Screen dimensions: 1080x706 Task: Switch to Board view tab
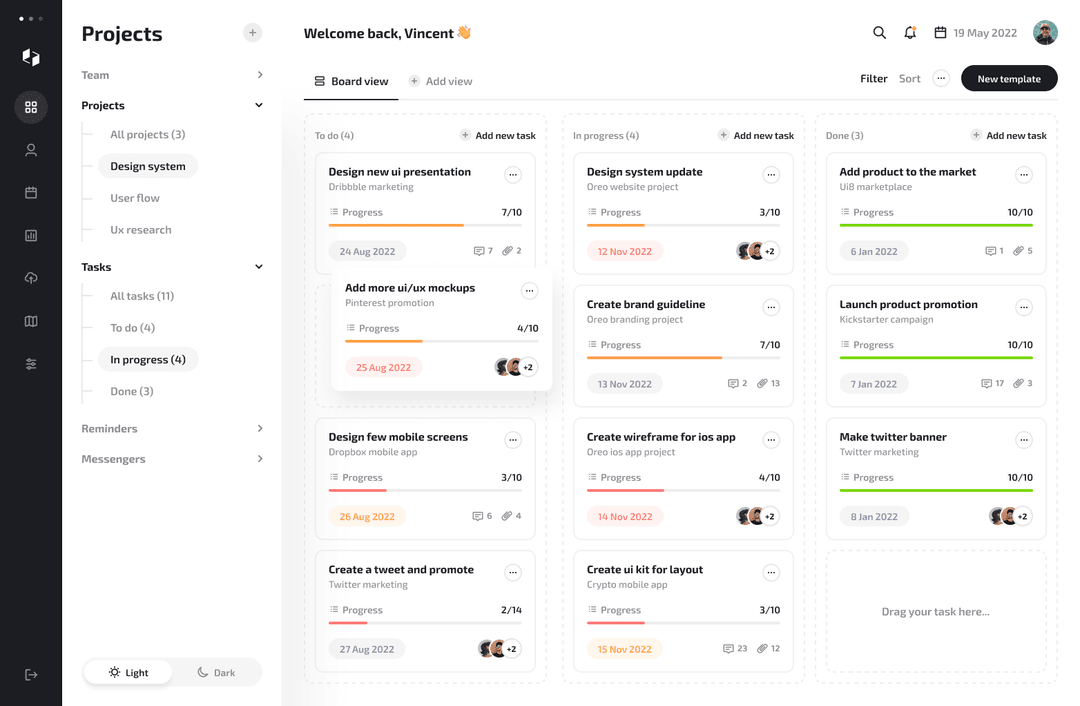[351, 81]
